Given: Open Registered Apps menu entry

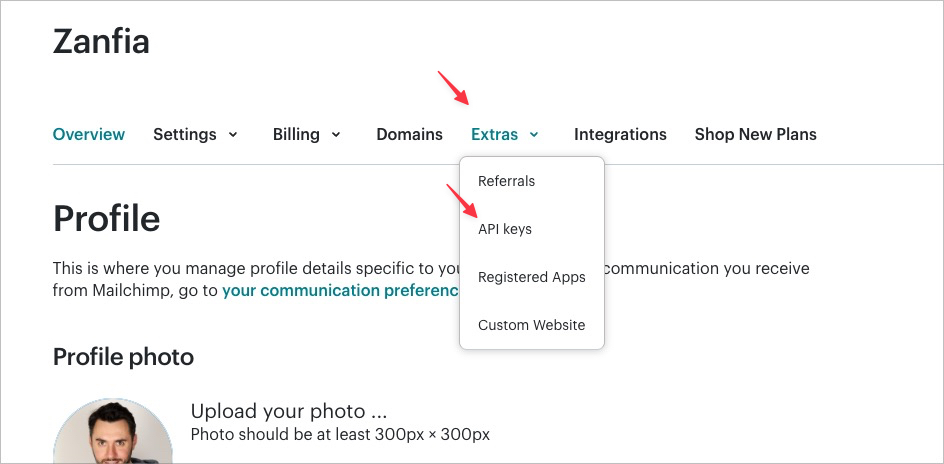Looking at the screenshot, I should click(532, 277).
